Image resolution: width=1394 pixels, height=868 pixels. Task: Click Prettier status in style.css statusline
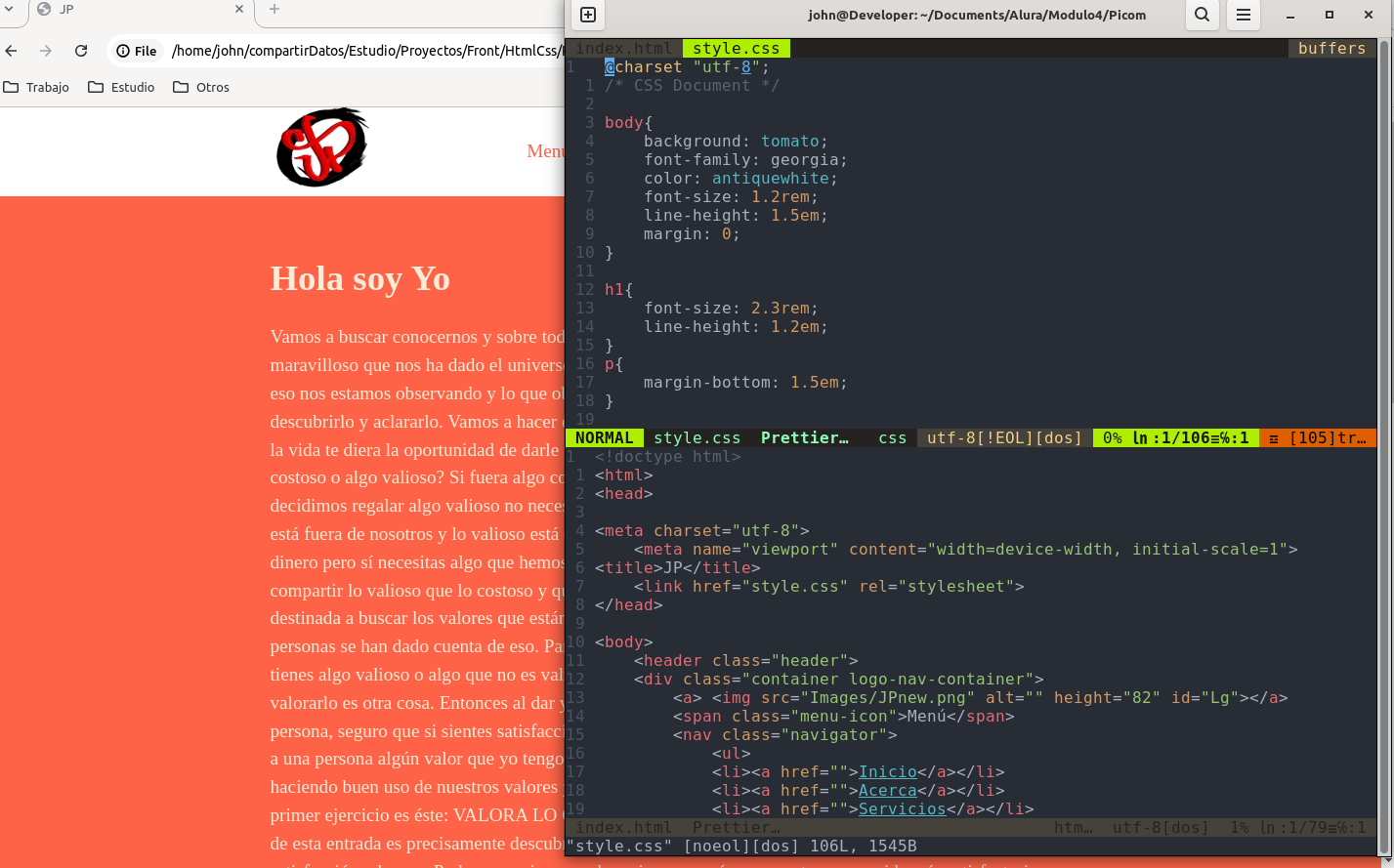click(x=805, y=437)
